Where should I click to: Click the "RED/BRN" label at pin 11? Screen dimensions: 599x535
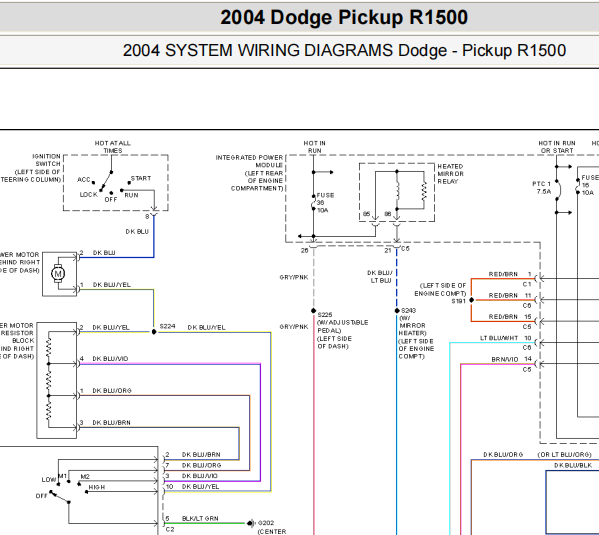pyautogui.click(x=503, y=296)
